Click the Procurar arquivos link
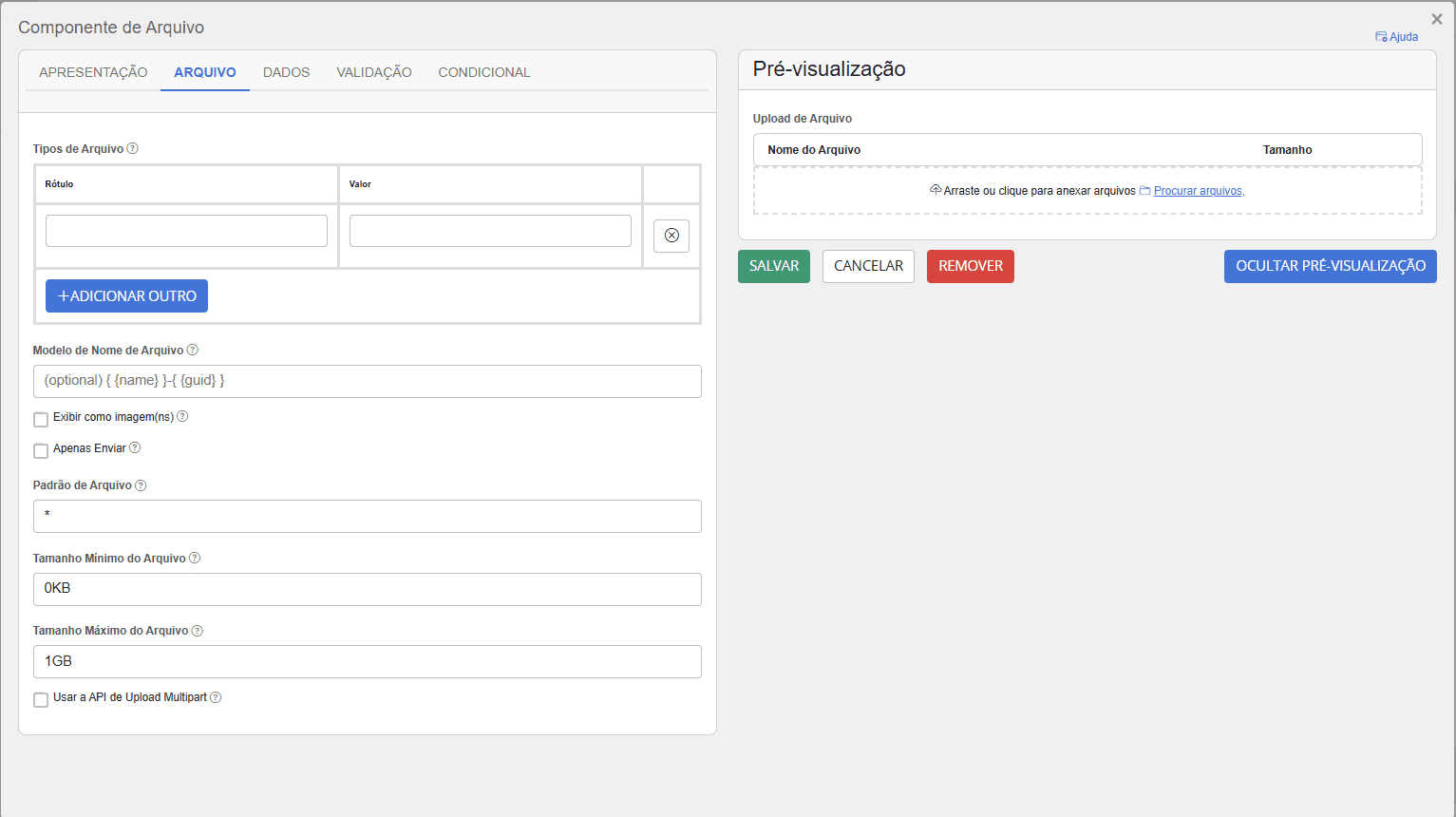The image size is (1456, 817). (1199, 191)
